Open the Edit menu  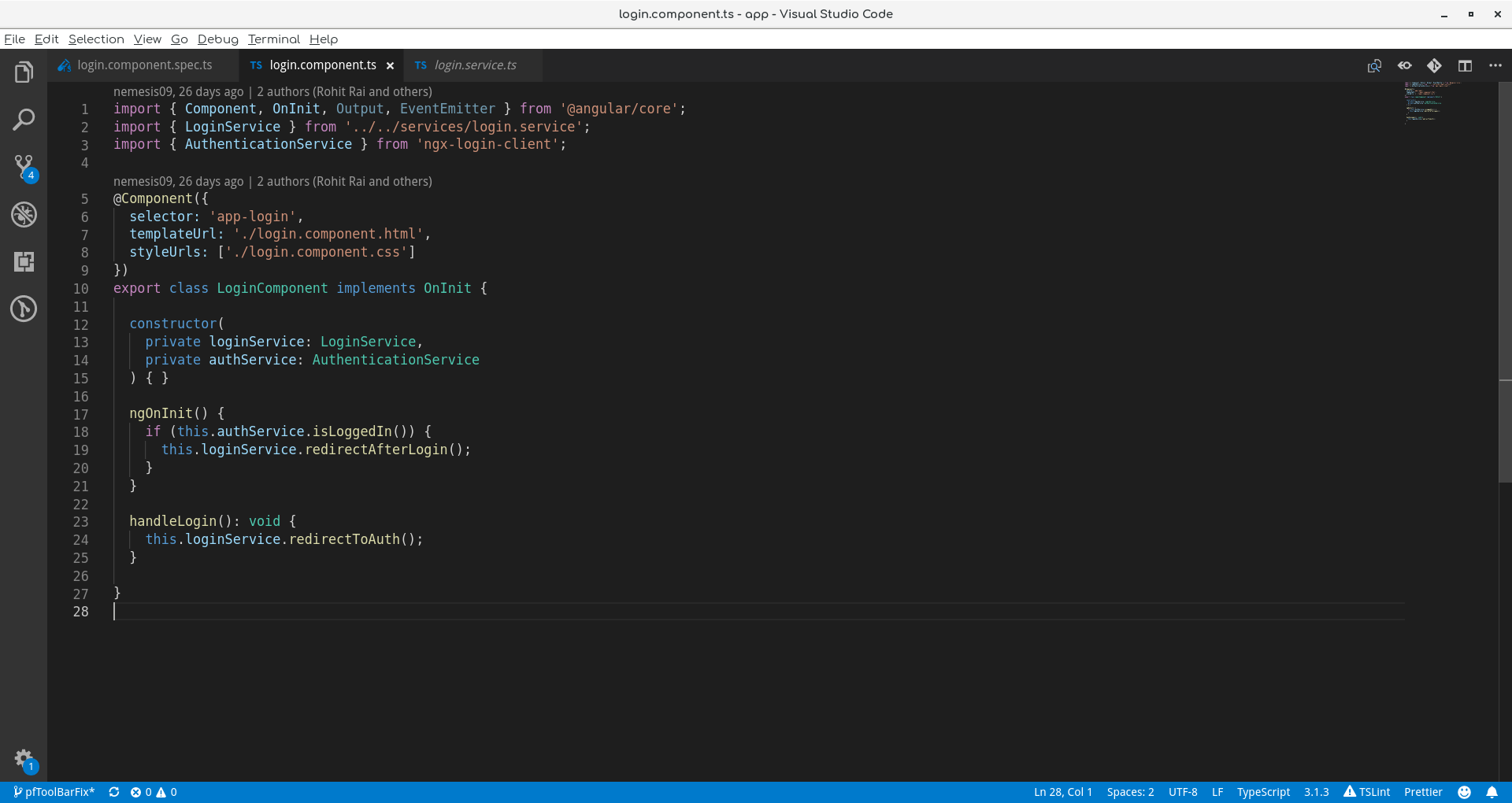coord(46,39)
